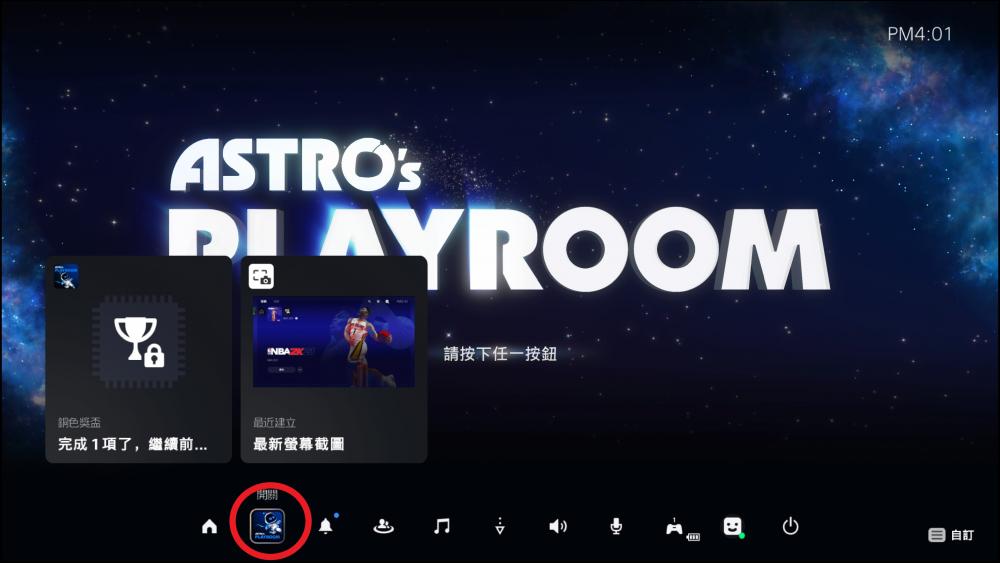This screenshot has width=1000, height=563.
Task: Click the Astro's Playroom icon on trophy card
Action: point(66,277)
